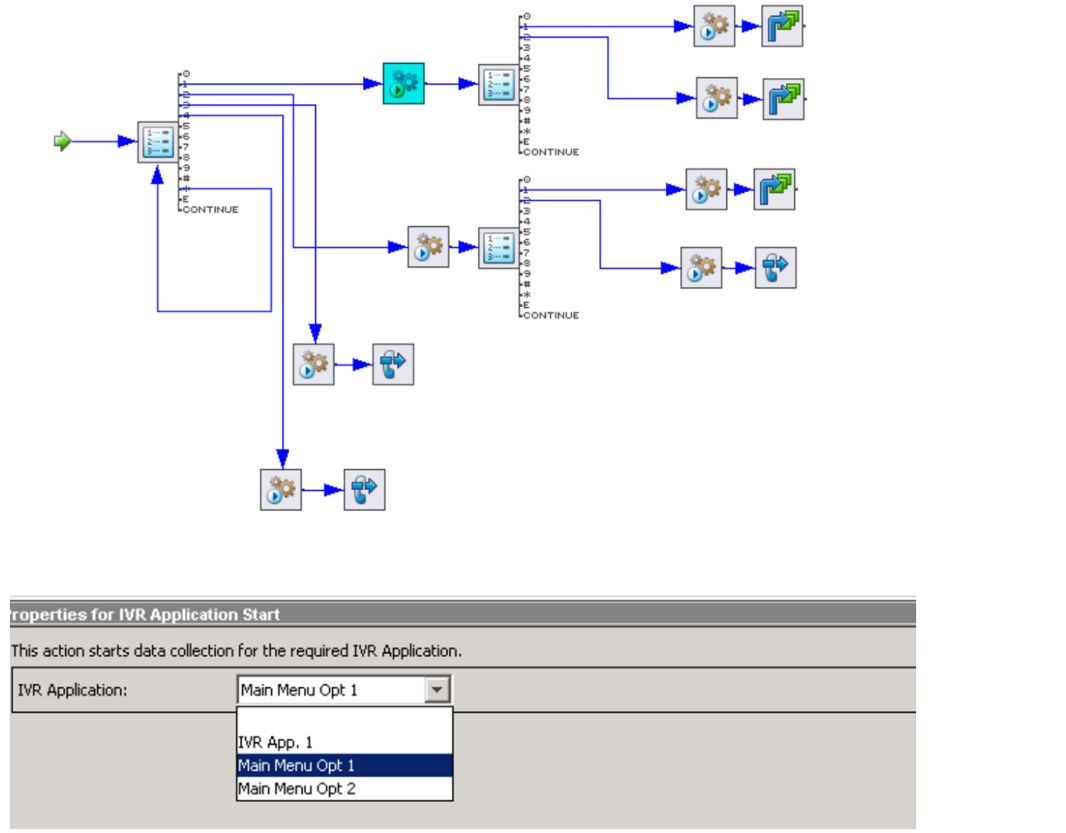Select gear node on main menu option 2 branch
Image resolution: width=1066 pixels, height=833 pixels.
pyautogui.click(x=428, y=247)
